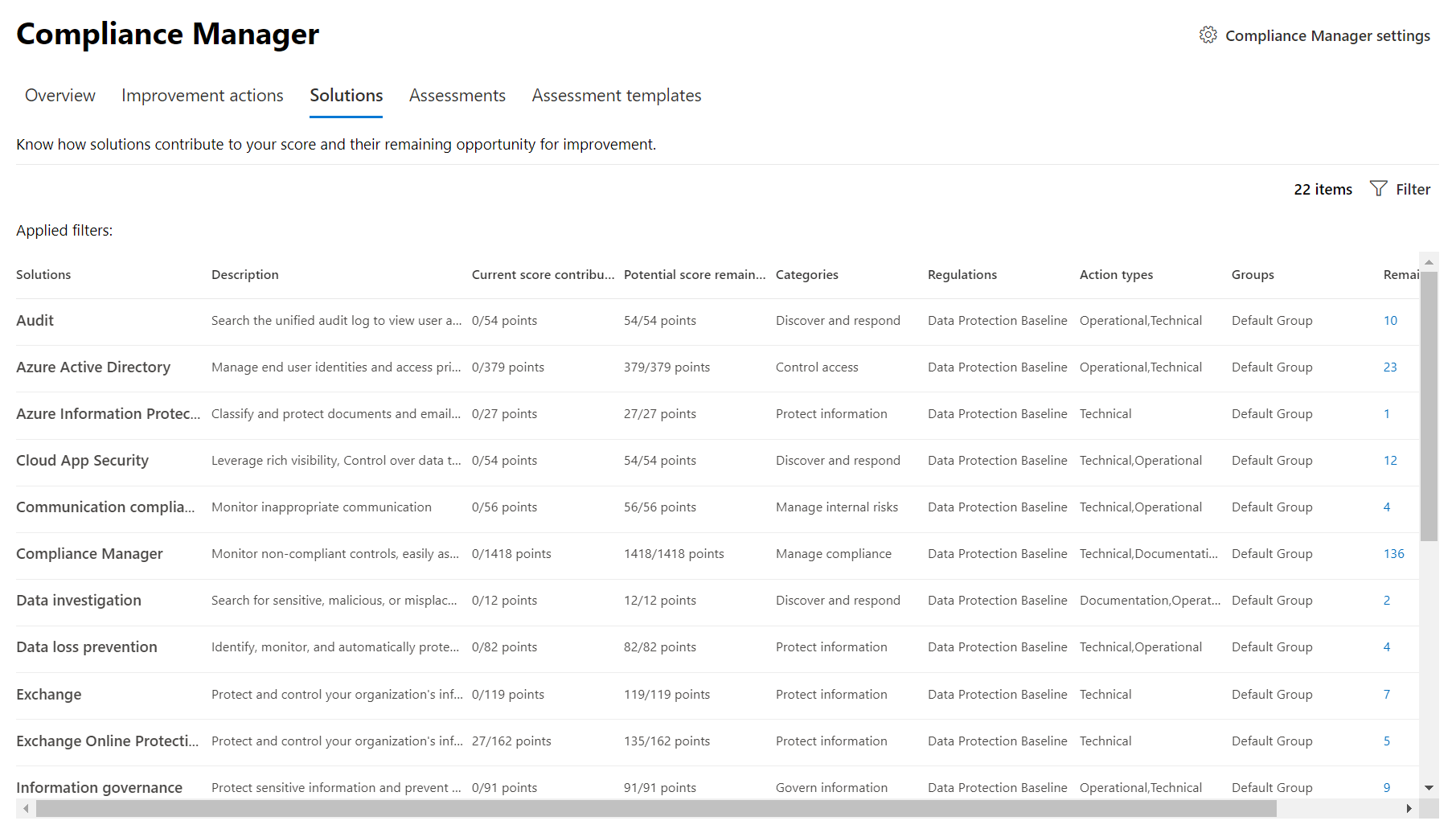
Task: Switch to the Overview tab
Action: coord(59,95)
